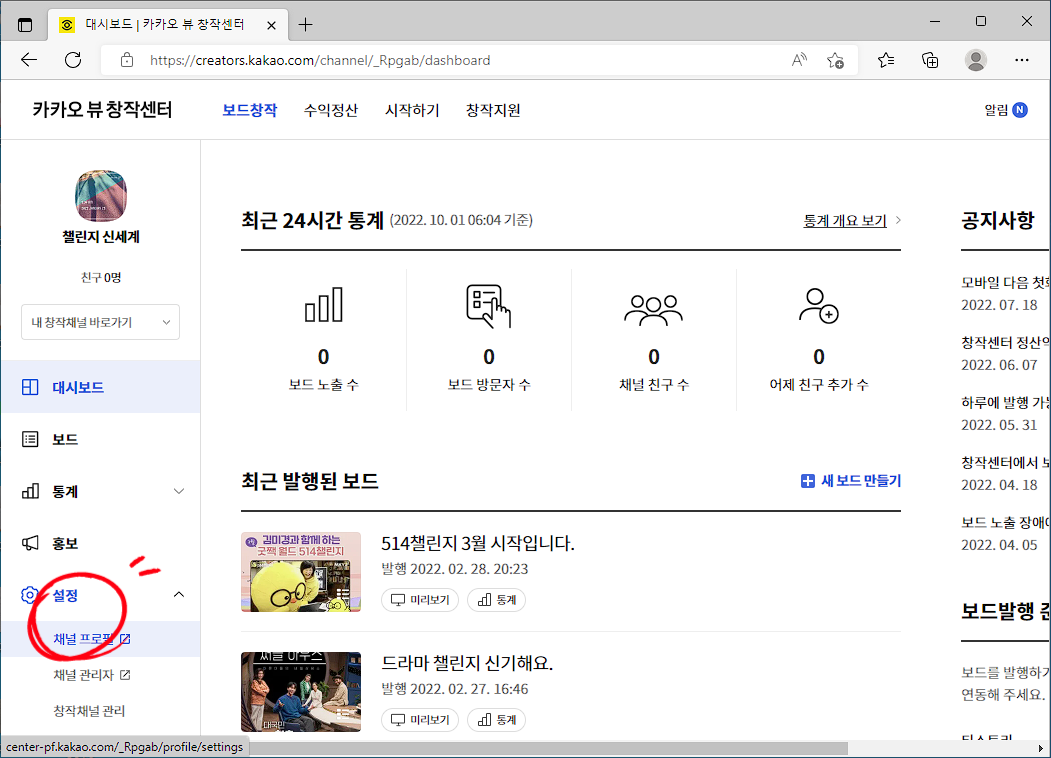This screenshot has height=758, width=1051.
Task: Open the tab actions menu icon
Action: tap(25, 25)
